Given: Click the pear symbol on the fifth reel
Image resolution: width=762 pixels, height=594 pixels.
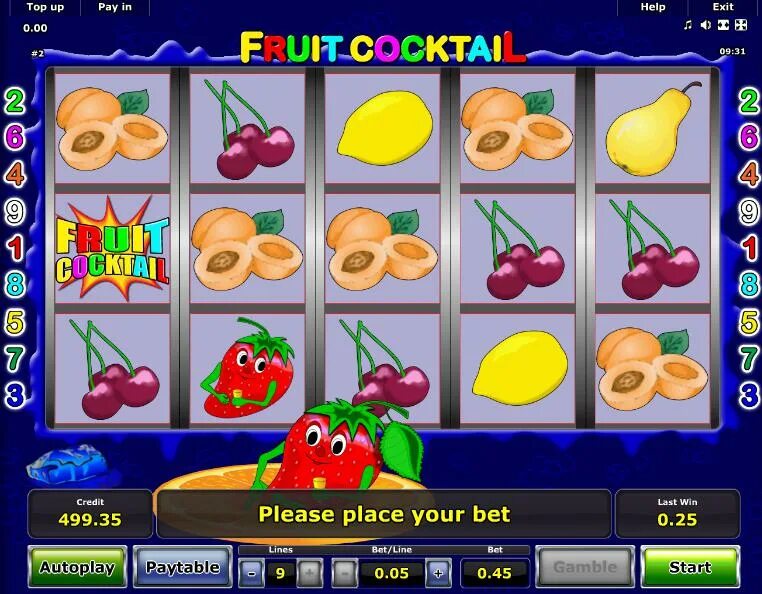Looking at the screenshot, I should tap(652, 129).
